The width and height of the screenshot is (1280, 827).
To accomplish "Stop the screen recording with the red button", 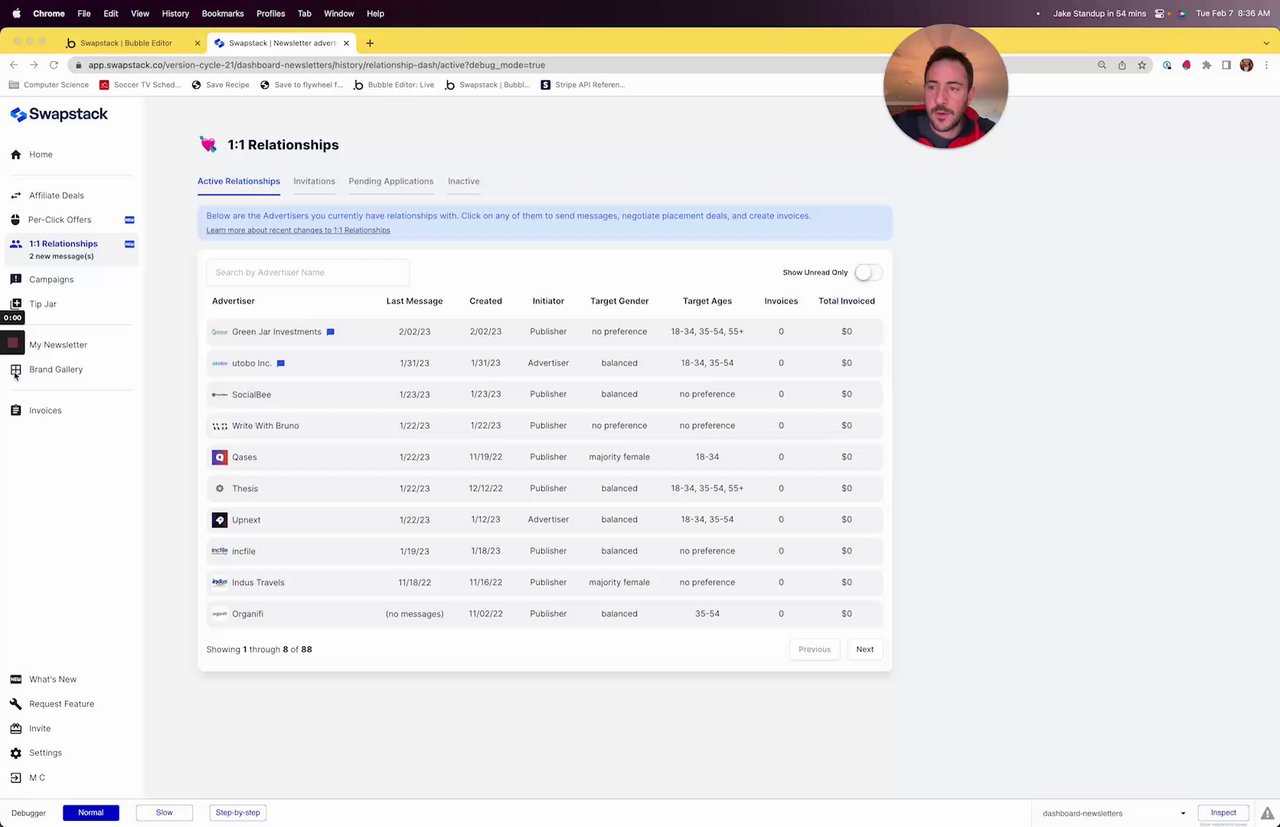I will [13, 343].
